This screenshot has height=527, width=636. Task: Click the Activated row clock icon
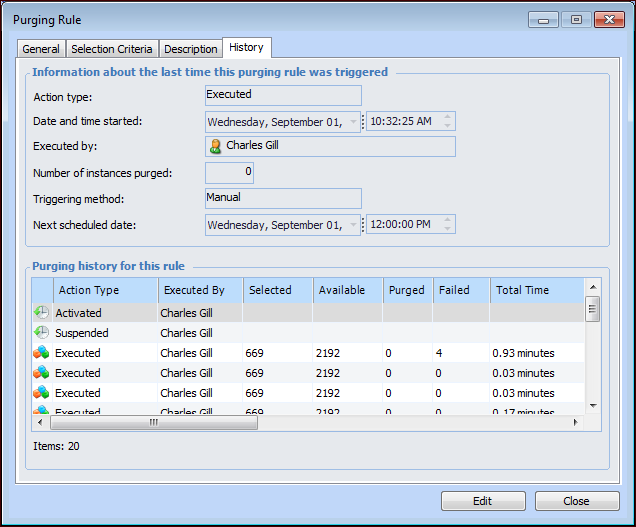pyautogui.click(x=41, y=313)
